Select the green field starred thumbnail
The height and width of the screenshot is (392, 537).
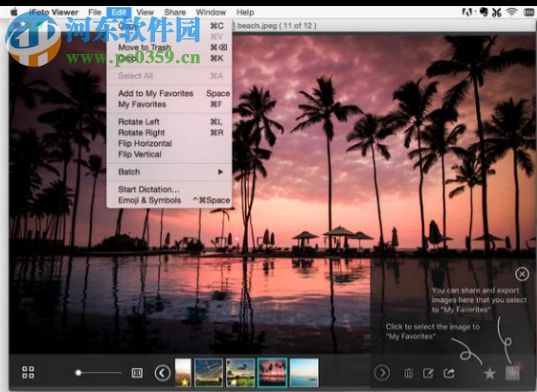pyautogui.click(x=240, y=372)
